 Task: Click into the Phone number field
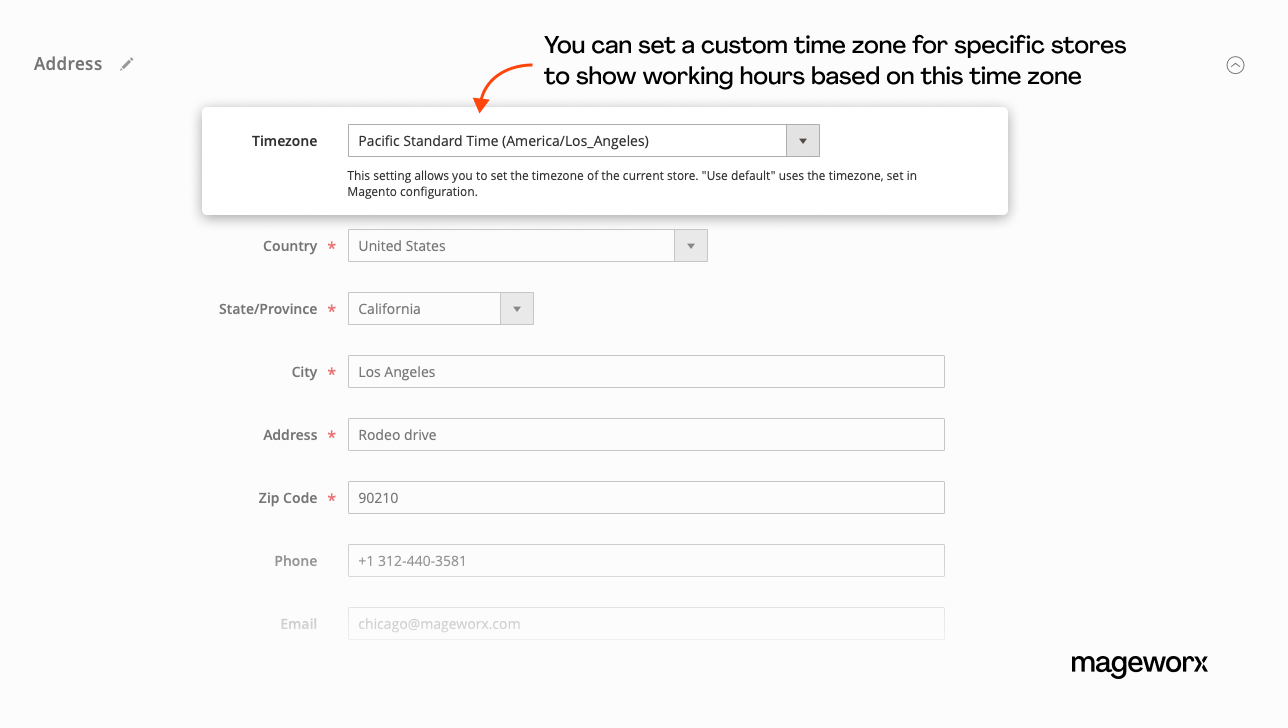[646, 561]
